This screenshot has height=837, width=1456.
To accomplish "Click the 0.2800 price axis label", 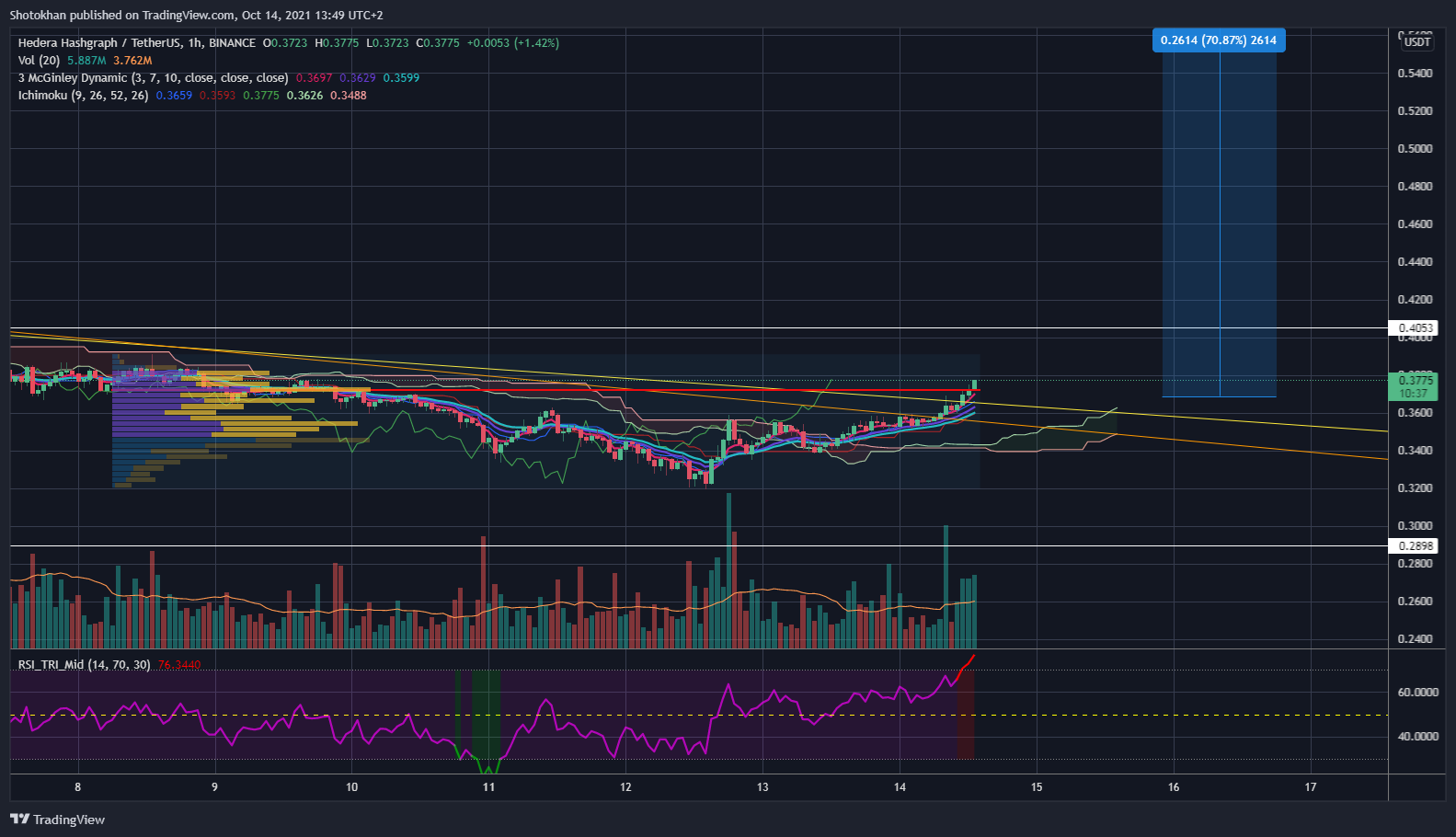I will (1415, 564).
